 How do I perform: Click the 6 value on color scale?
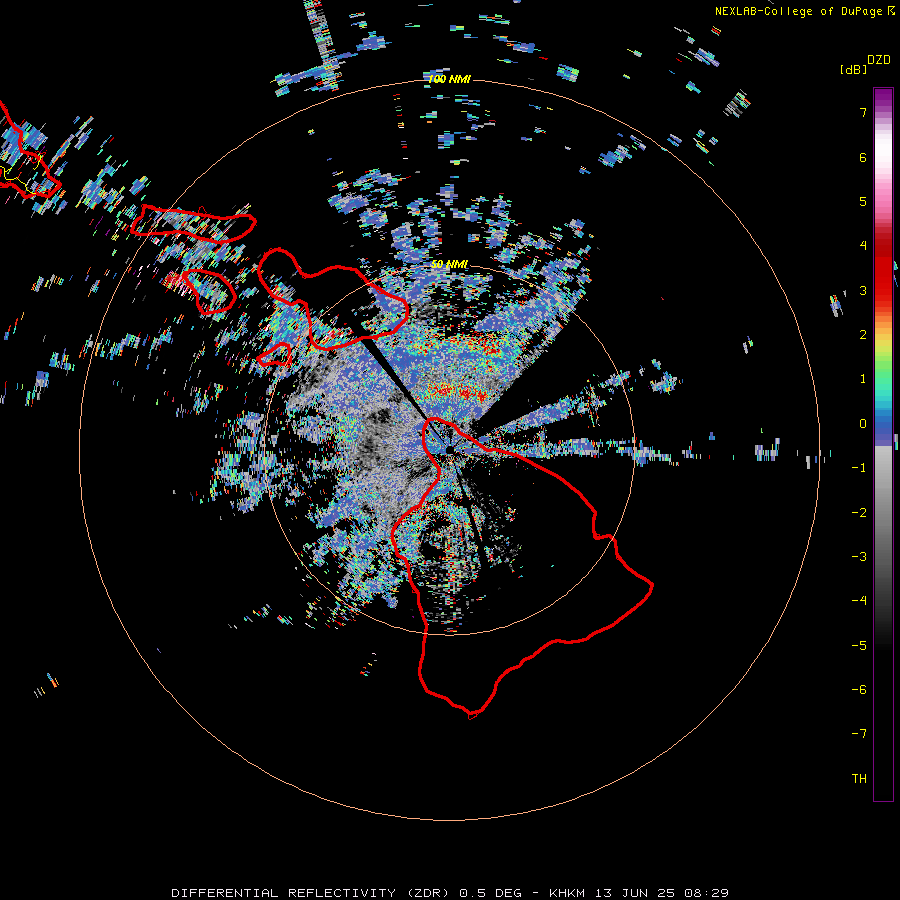click(x=863, y=157)
